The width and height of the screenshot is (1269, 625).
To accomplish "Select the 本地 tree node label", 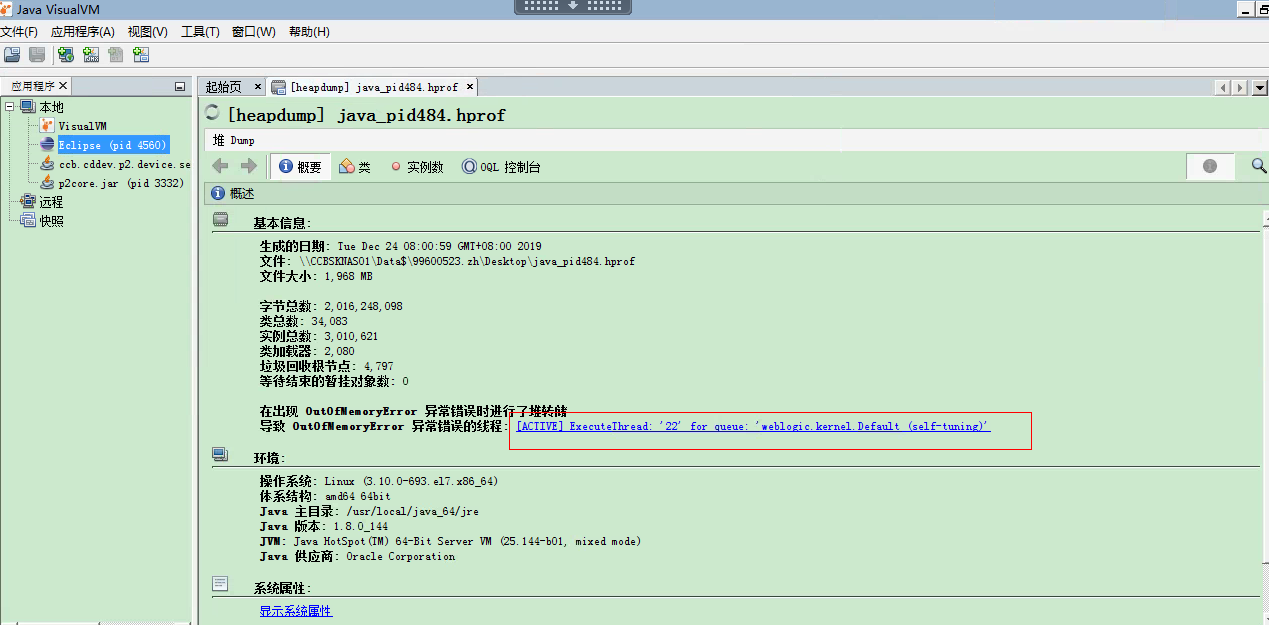I will coord(51,107).
